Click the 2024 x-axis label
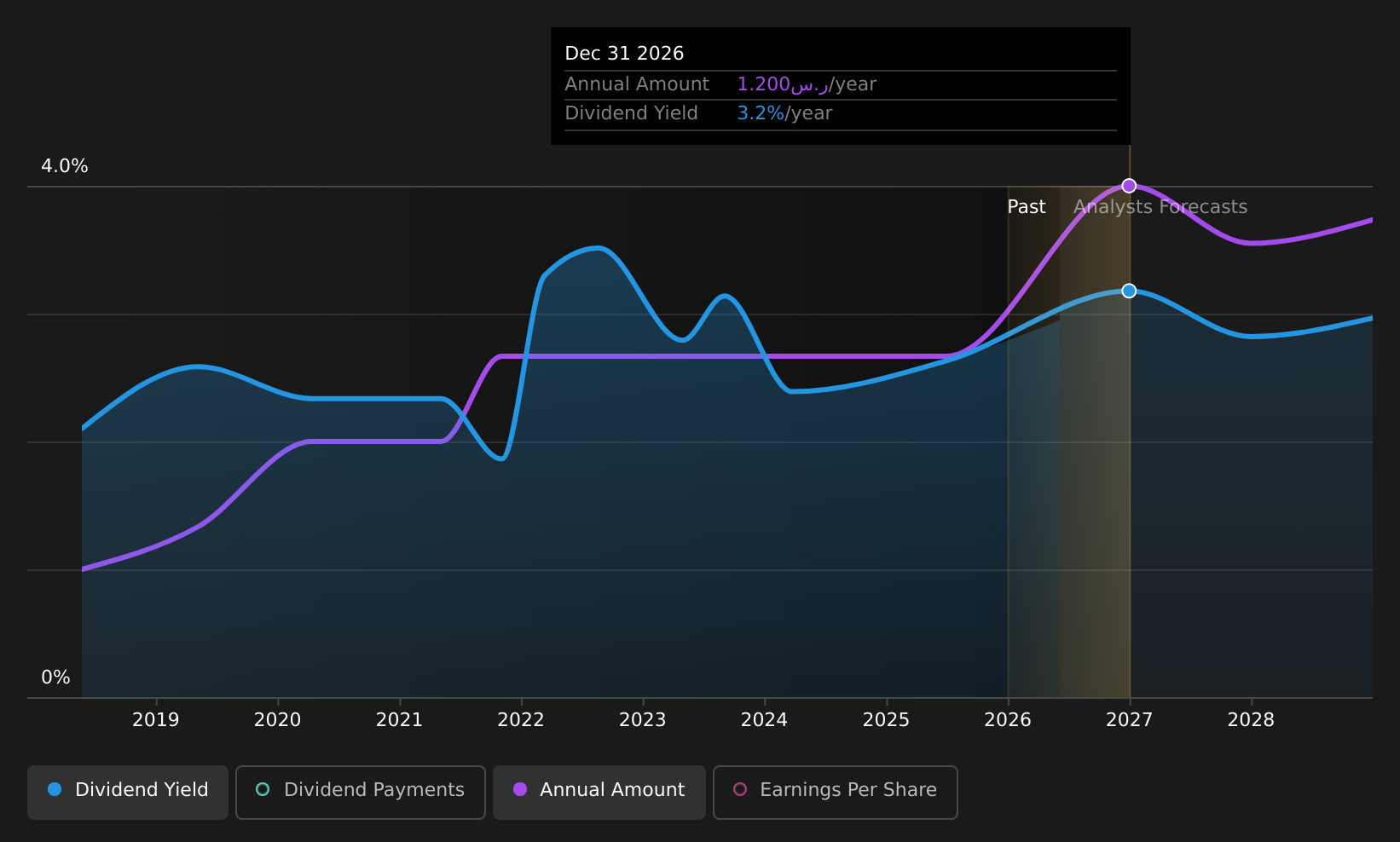The height and width of the screenshot is (842, 1400). pyautogui.click(x=765, y=720)
